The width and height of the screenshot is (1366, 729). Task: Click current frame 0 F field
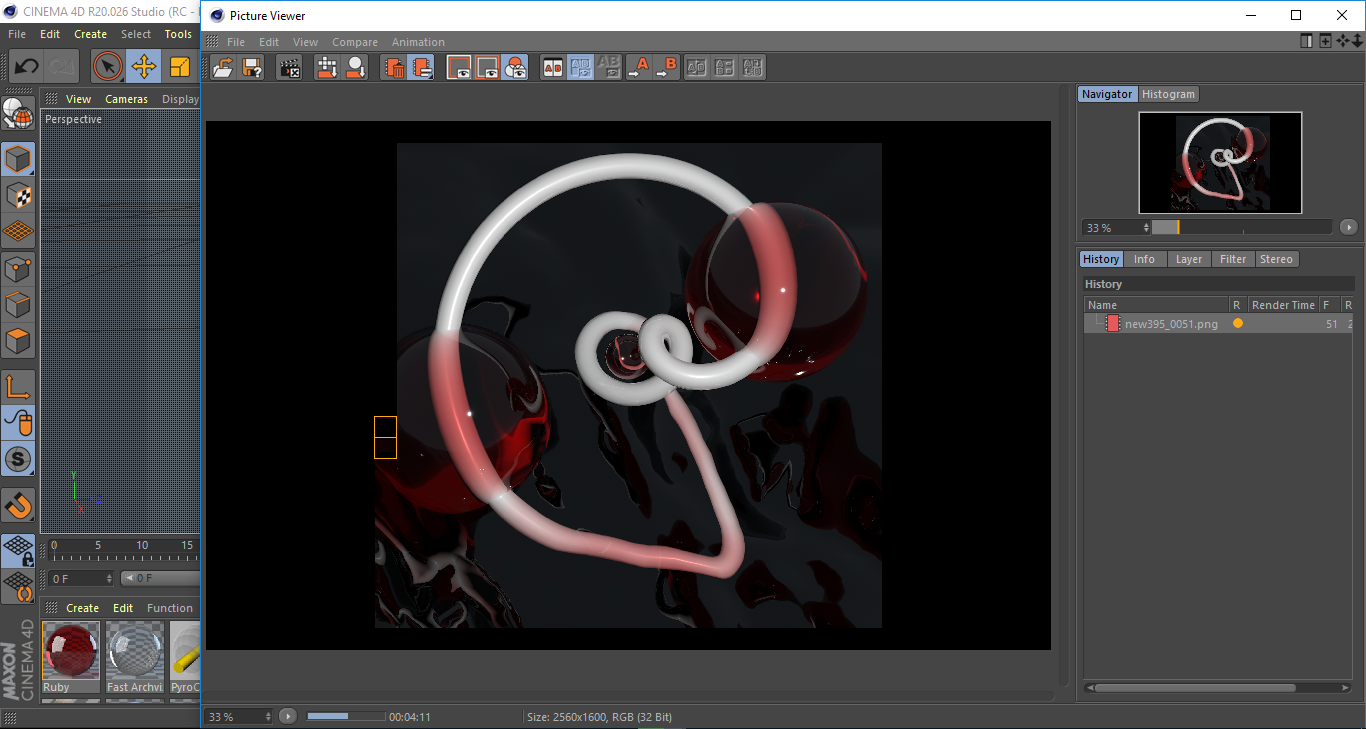coord(81,578)
